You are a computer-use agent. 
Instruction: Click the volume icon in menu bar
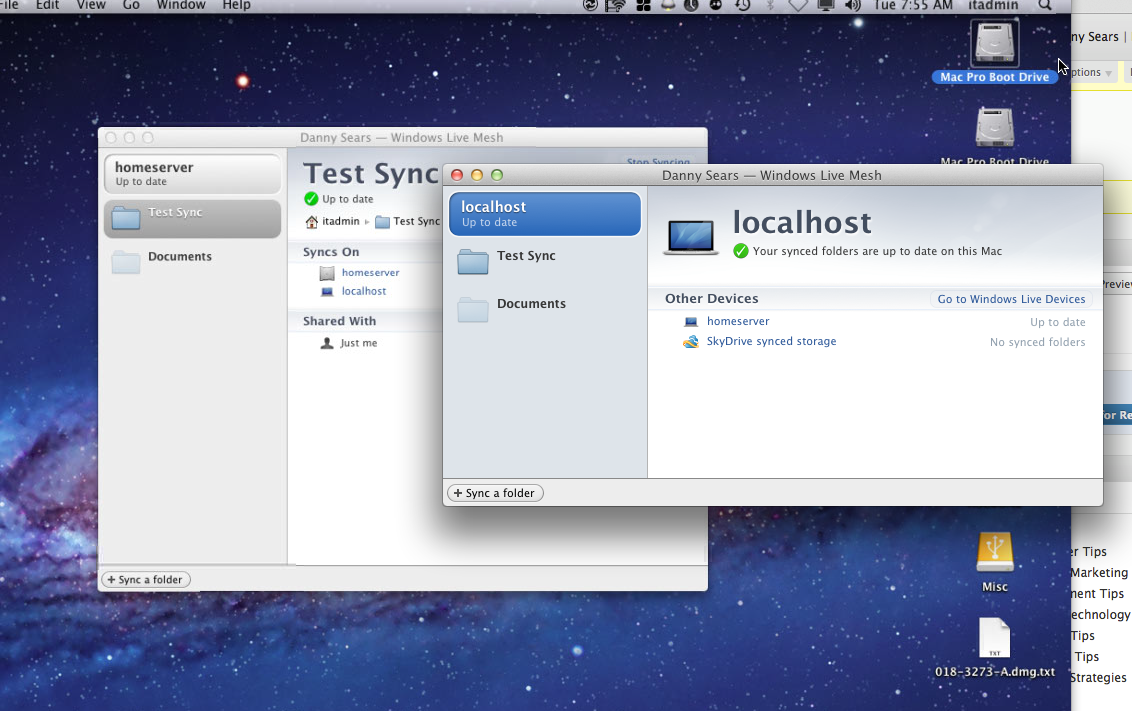point(853,5)
